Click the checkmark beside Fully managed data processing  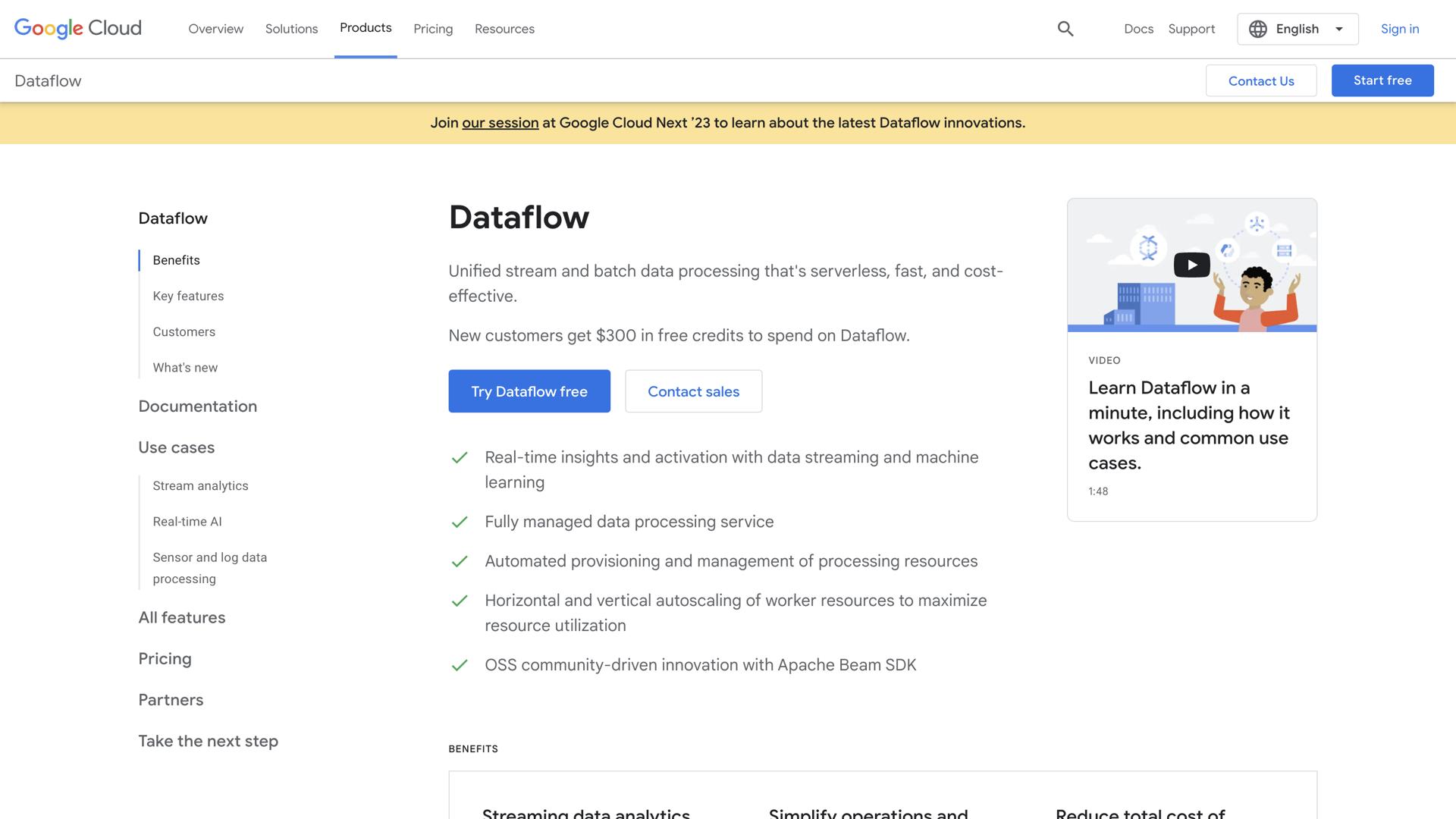[460, 522]
